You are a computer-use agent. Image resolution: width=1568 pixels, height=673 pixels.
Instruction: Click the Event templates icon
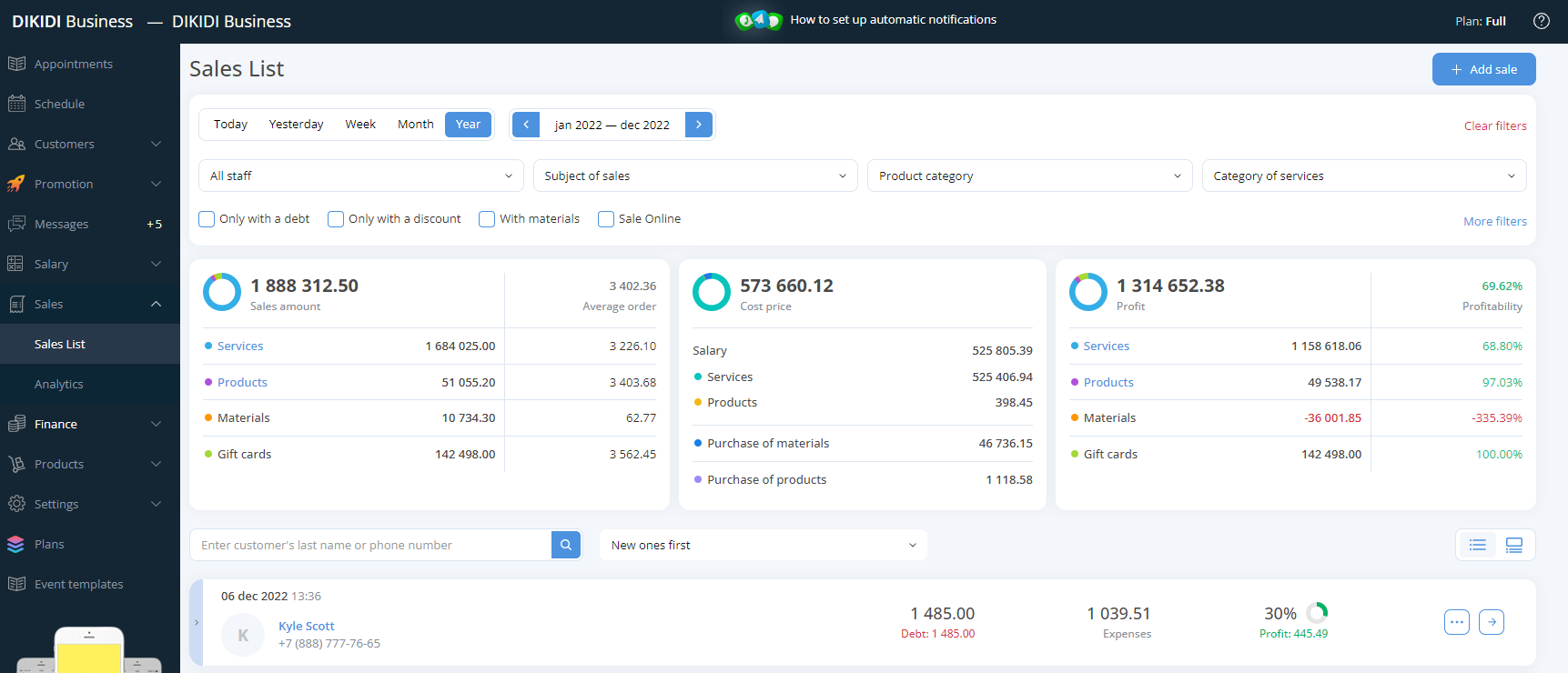[x=16, y=584]
